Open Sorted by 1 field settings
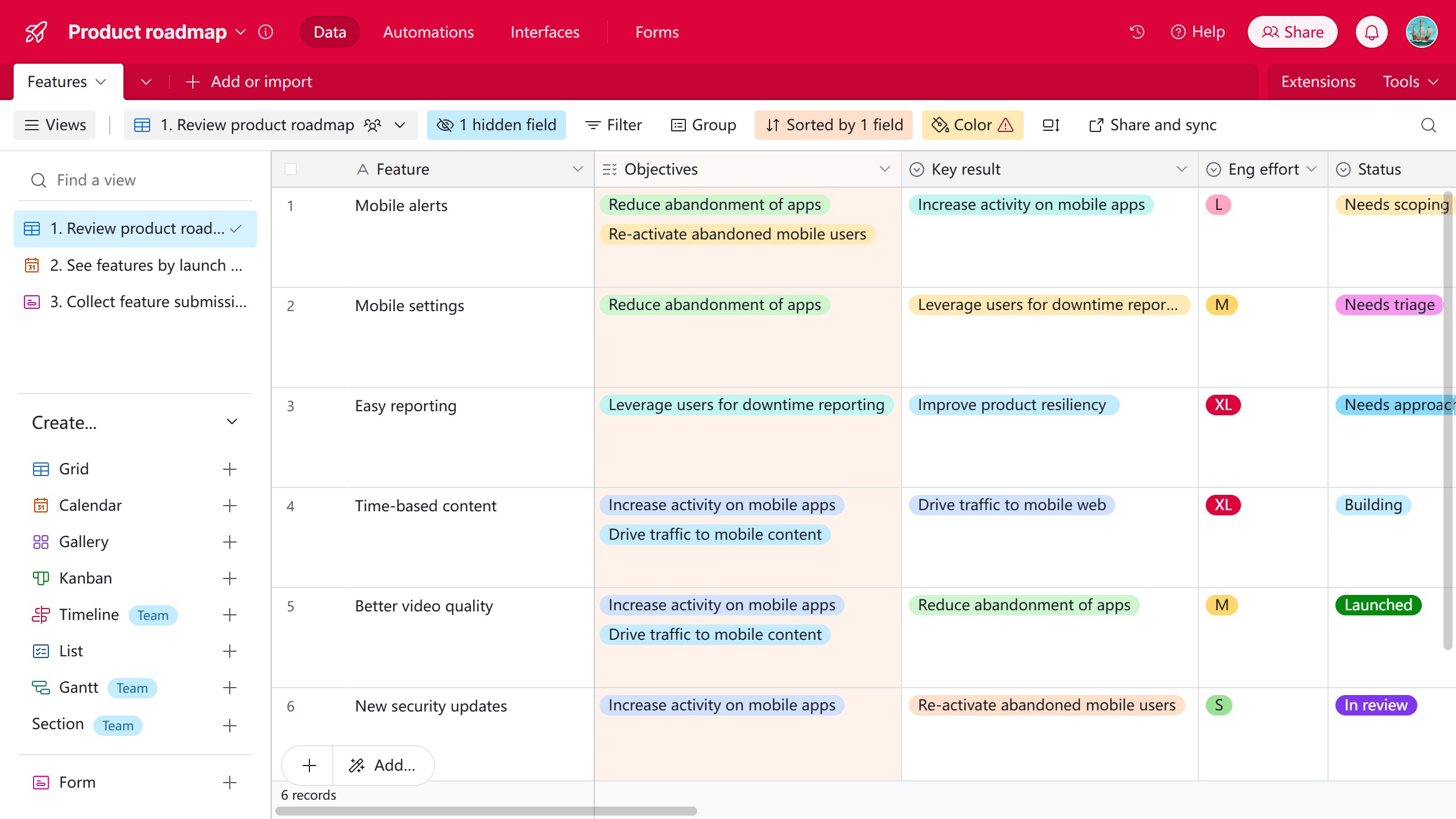The height and width of the screenshot is (819, 1456). point(834,125)
